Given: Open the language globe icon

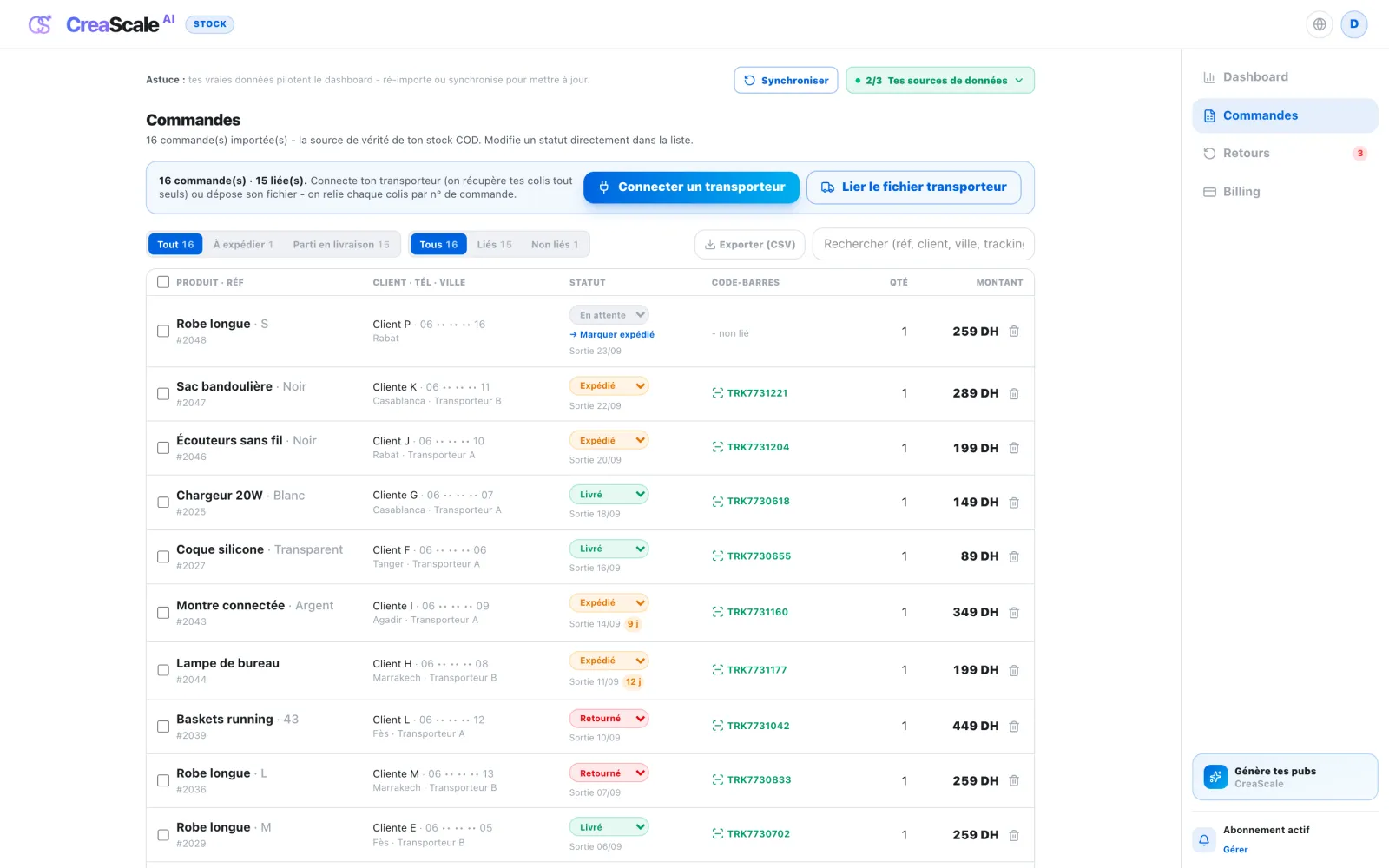Looking at the screenshot, I should [1320, 24].
